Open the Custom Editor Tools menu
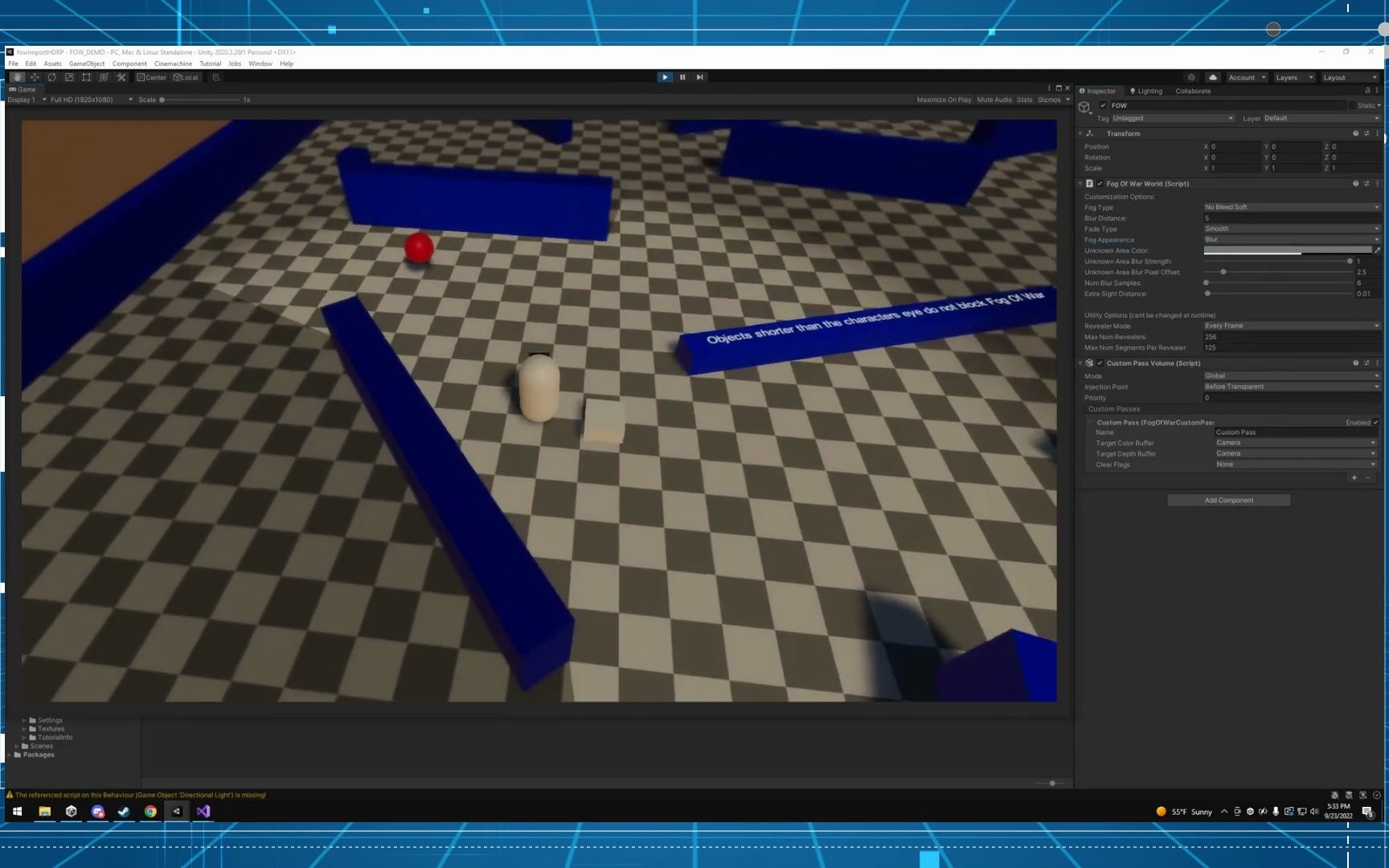 pyautogui.click(x=120, y=76)
